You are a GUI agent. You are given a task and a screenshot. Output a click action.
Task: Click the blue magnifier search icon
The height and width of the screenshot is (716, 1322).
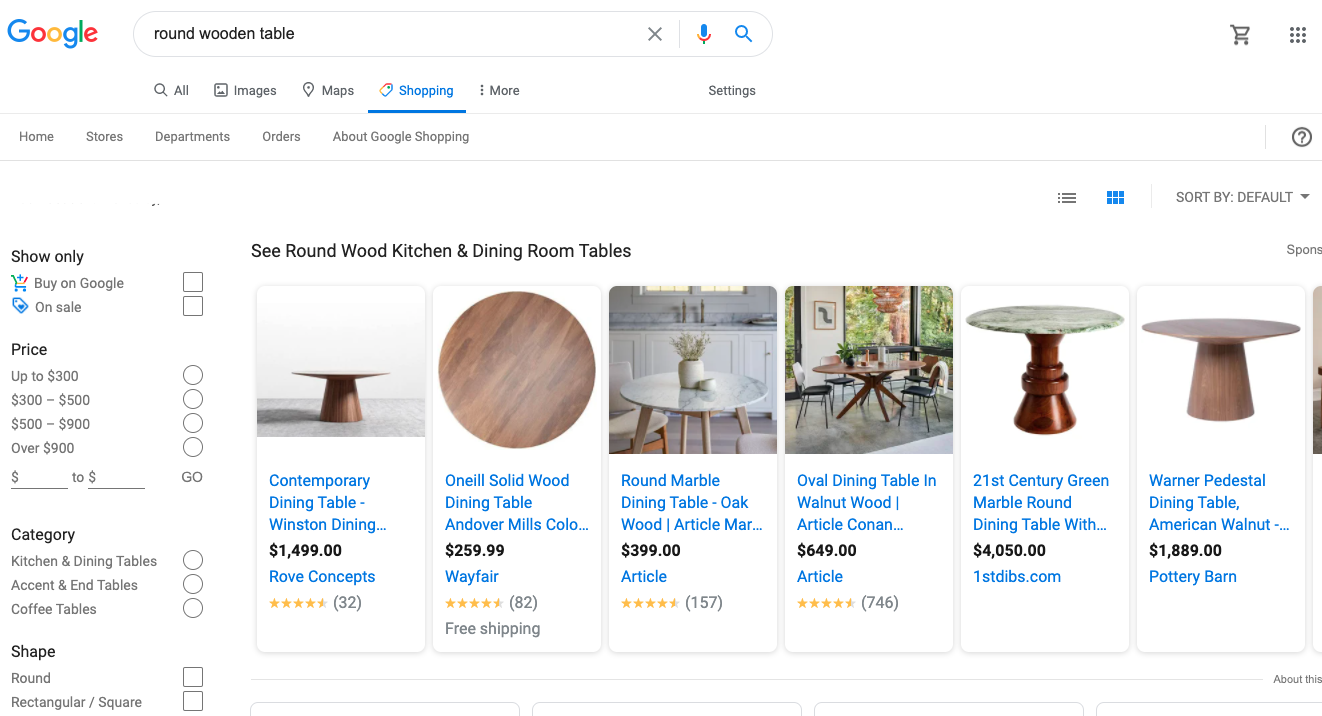coord(743,34)
